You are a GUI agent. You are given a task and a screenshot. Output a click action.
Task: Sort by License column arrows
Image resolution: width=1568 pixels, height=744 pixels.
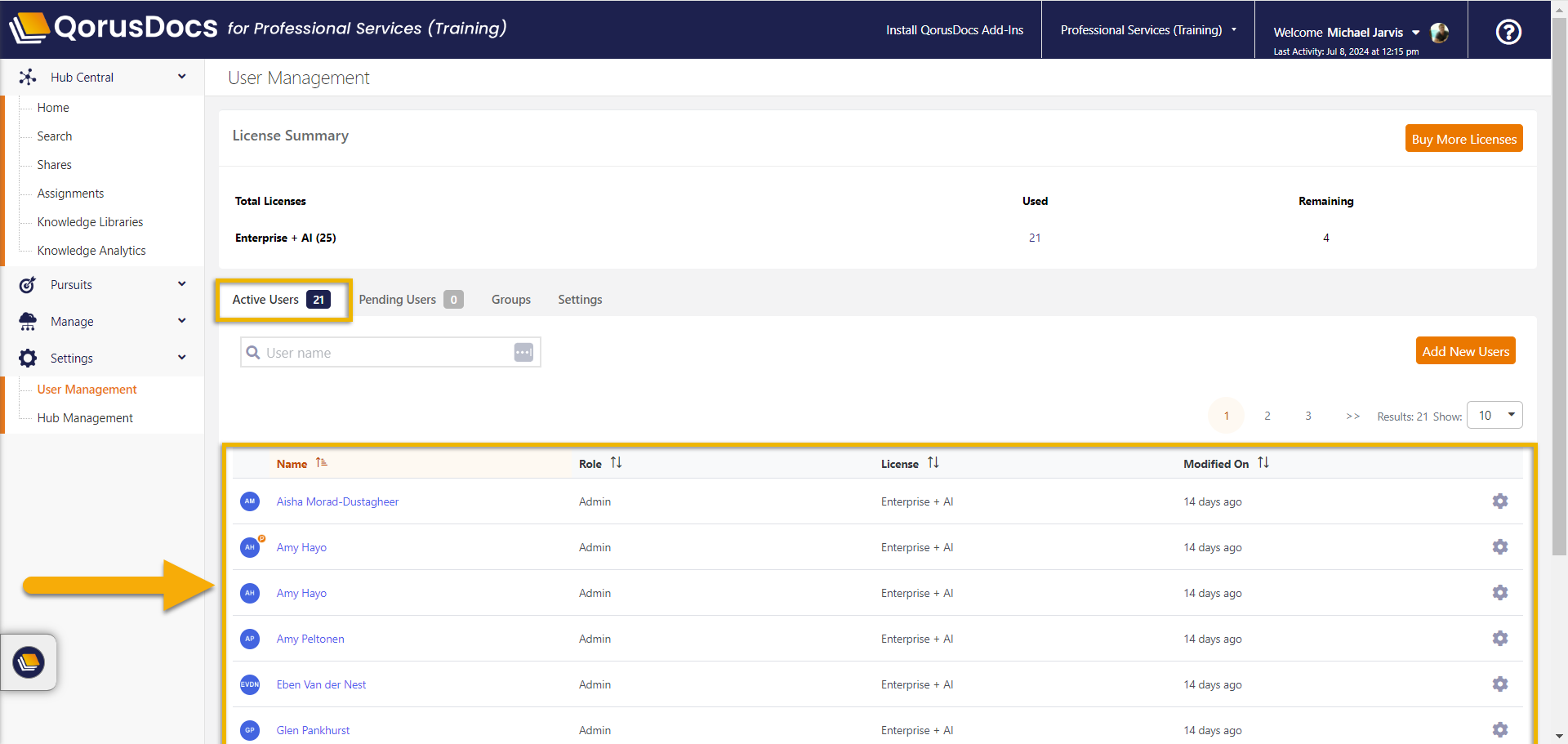(x=933, y=463)
